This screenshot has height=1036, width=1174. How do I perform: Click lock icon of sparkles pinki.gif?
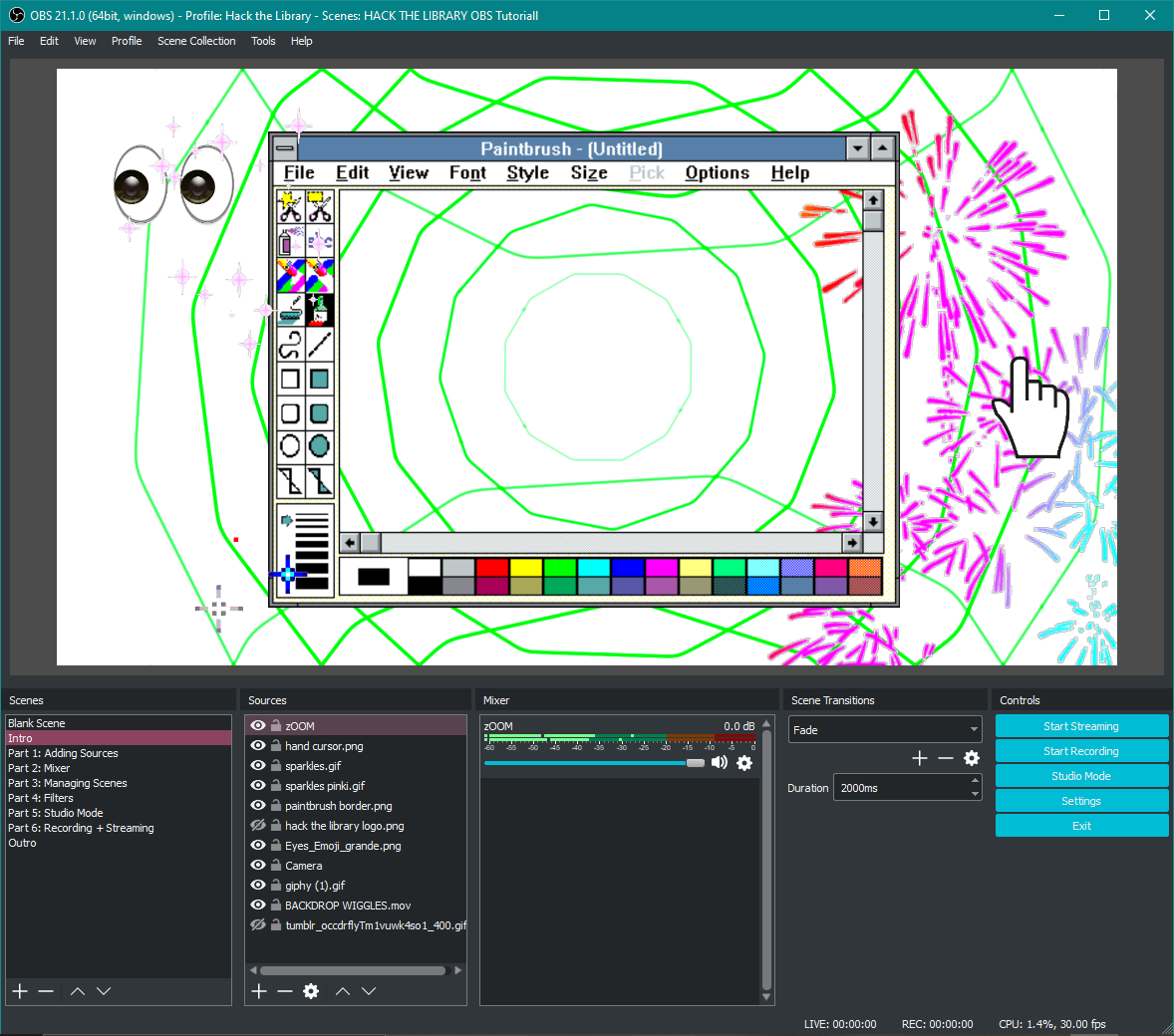click(276, 785)
